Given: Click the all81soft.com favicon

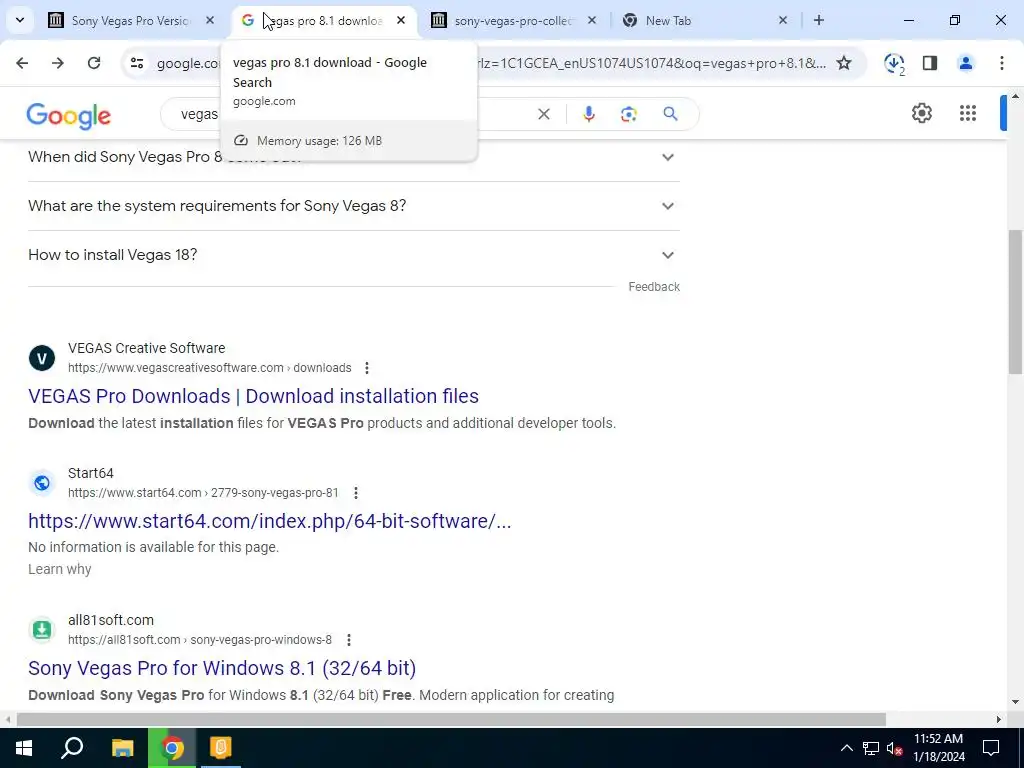Looking at the screenshot, I should 42,630.
